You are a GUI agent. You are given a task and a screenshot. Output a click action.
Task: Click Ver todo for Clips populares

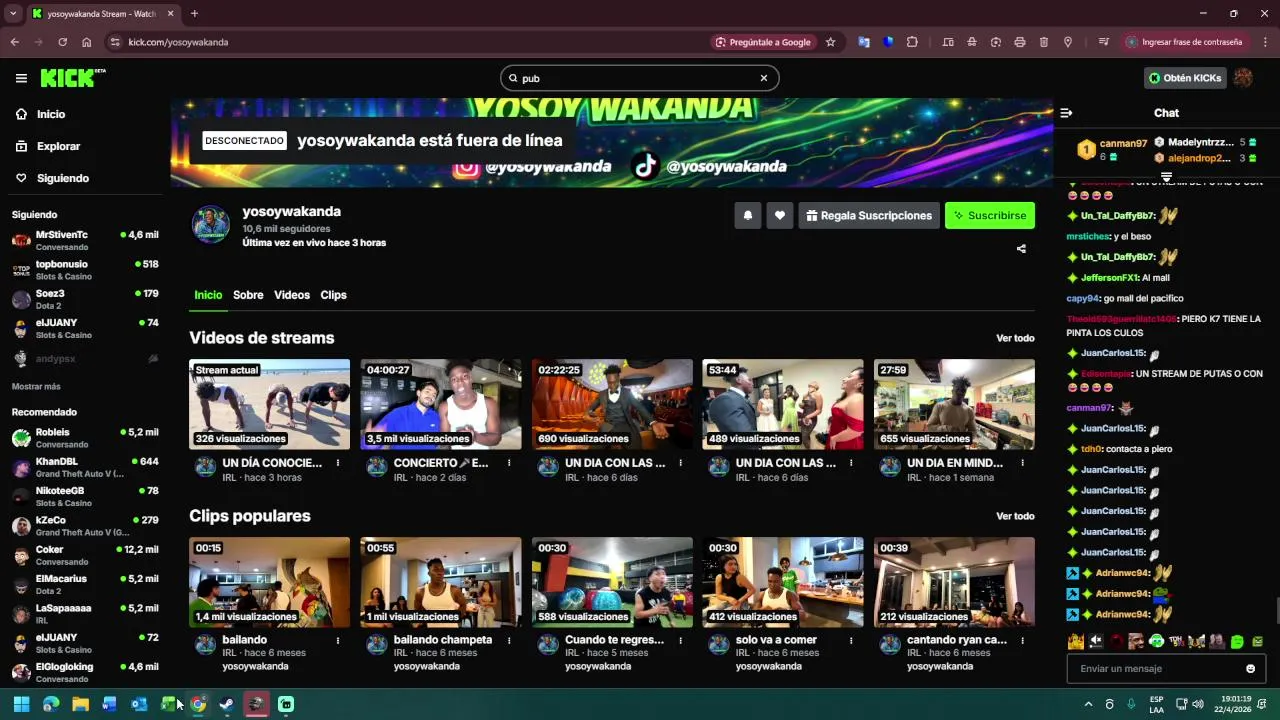pyautogui.click(x=1015, y=516)
